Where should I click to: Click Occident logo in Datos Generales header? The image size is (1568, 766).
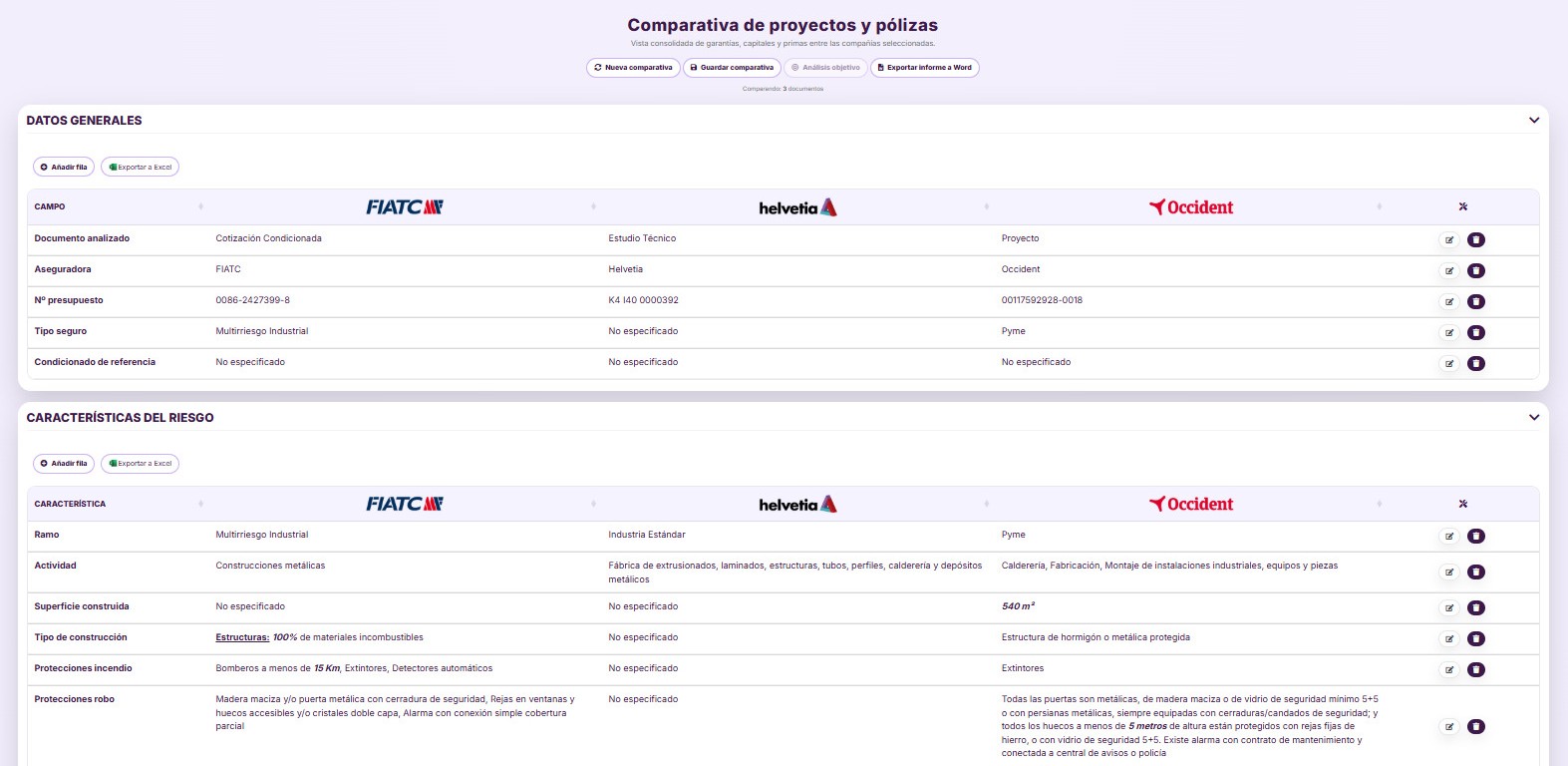(x=1191, y=207)
